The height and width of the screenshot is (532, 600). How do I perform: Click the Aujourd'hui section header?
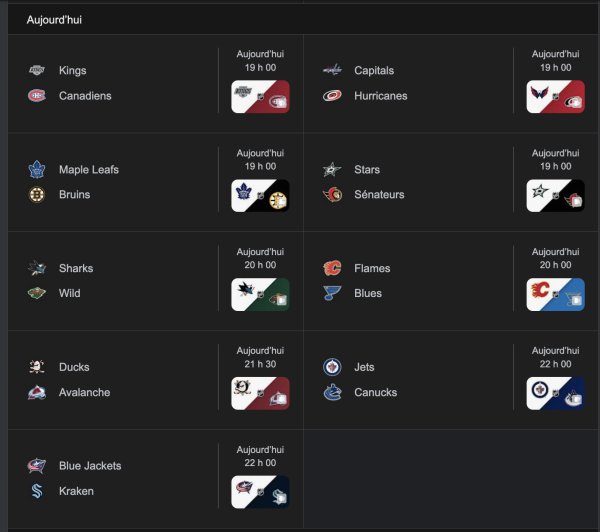coord(54,20)
